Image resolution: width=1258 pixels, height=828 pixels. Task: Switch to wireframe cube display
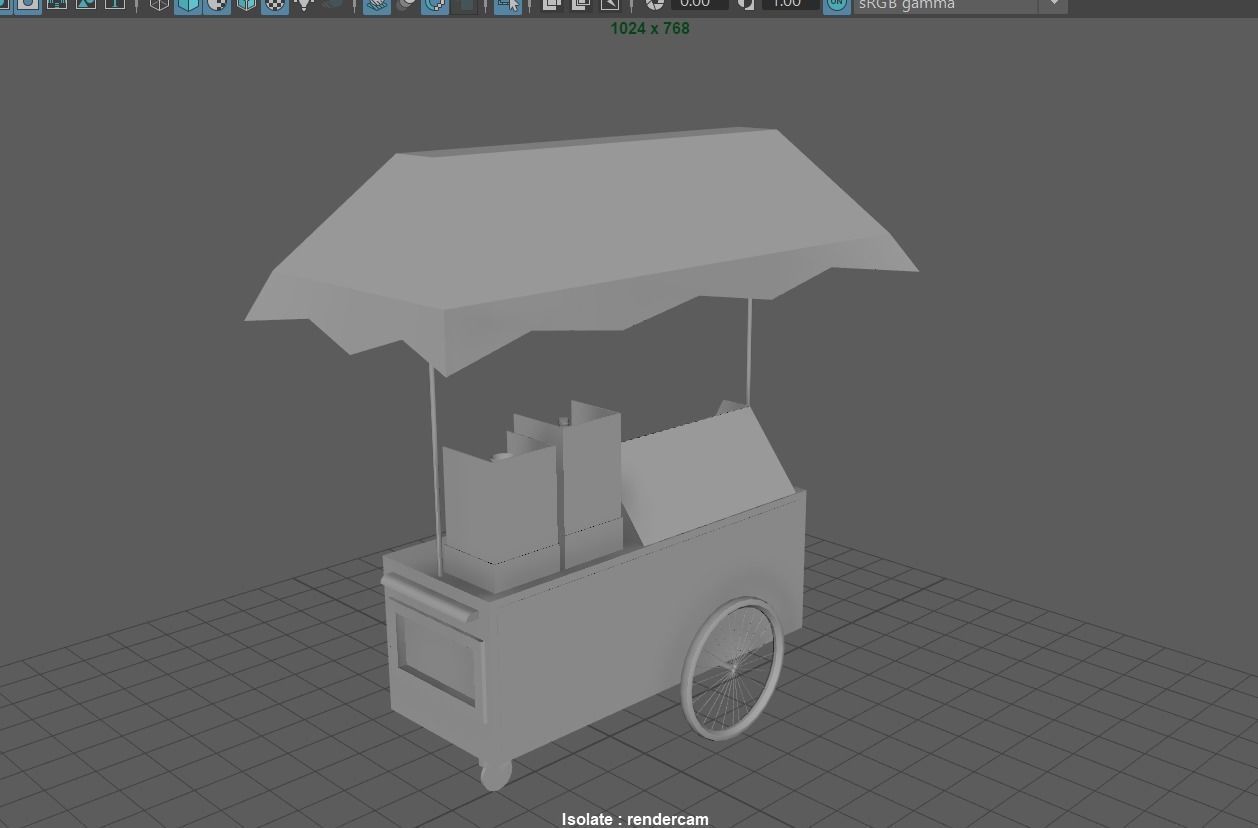click(x=159, y=3)
